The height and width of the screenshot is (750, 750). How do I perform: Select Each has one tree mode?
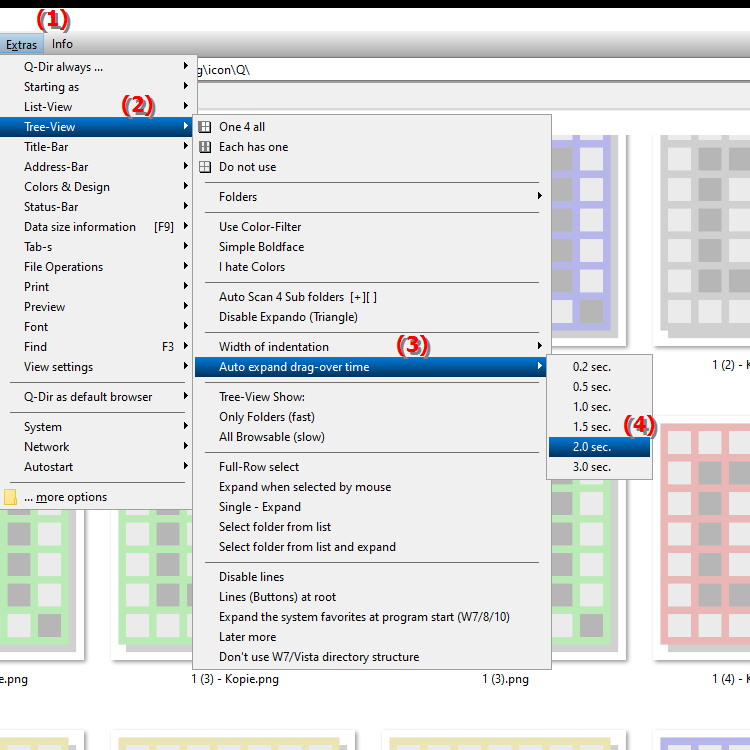tap(372, 147)
